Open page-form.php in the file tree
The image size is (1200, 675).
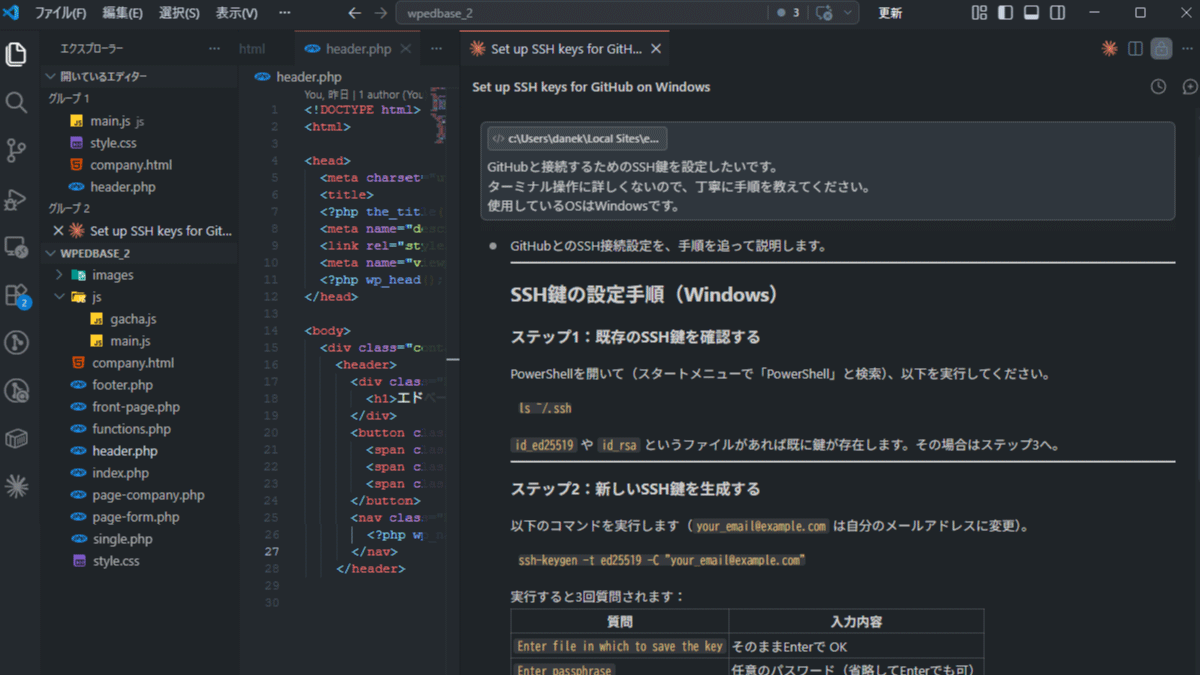pos(139,517)
